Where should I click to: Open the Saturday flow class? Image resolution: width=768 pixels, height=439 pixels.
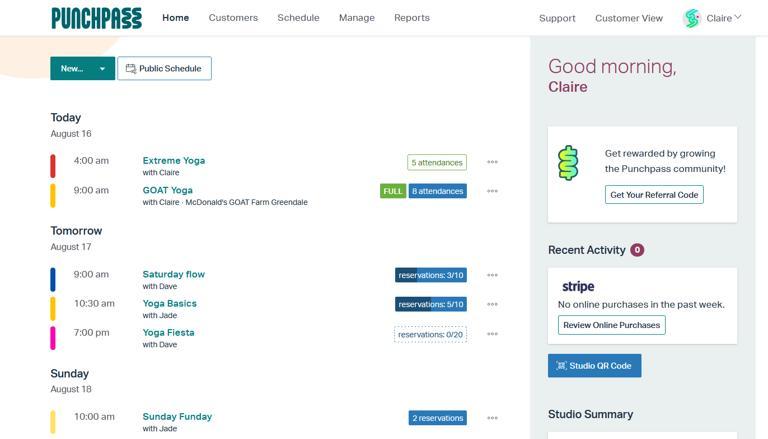point(173,274)
